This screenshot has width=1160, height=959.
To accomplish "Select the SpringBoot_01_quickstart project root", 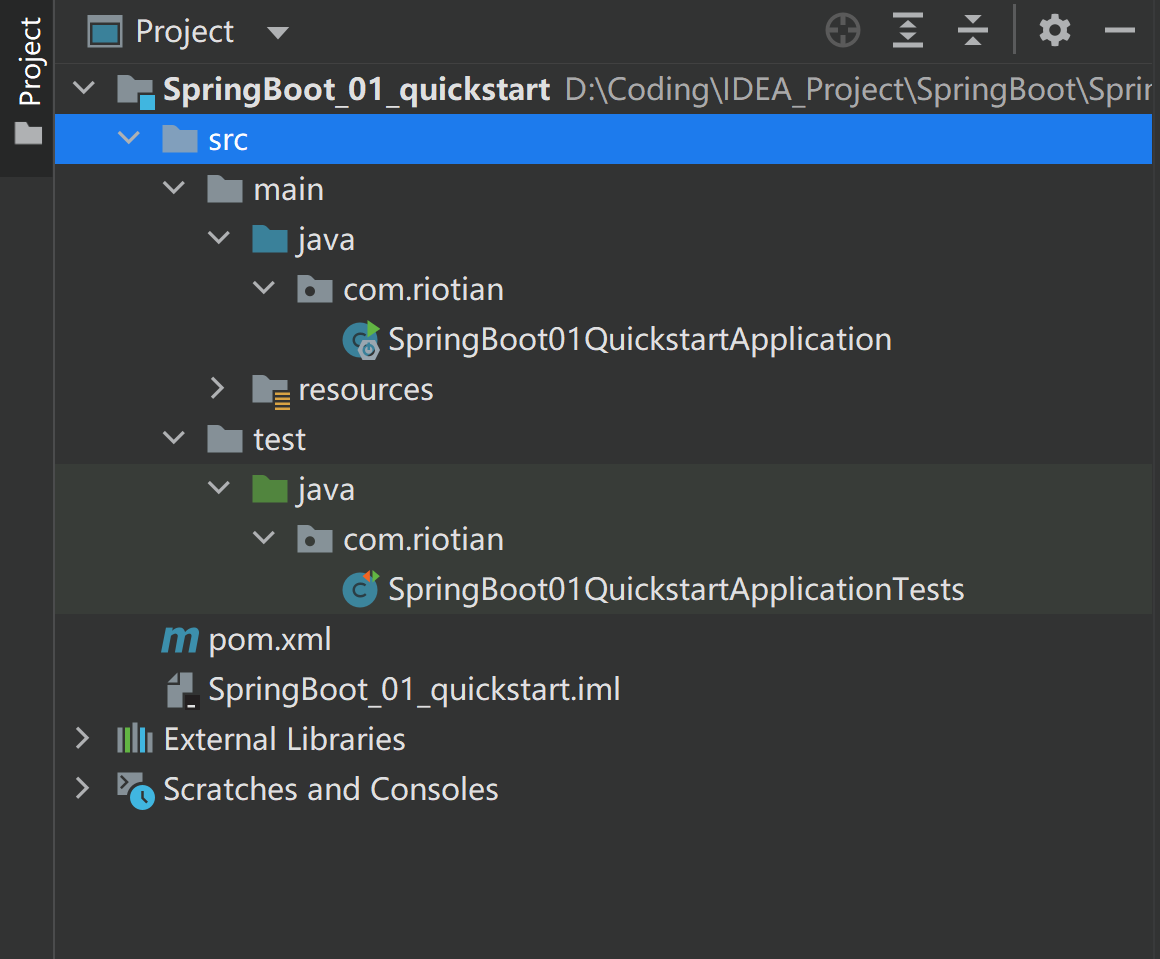I will pyautogui.click(x=356, y=90).
